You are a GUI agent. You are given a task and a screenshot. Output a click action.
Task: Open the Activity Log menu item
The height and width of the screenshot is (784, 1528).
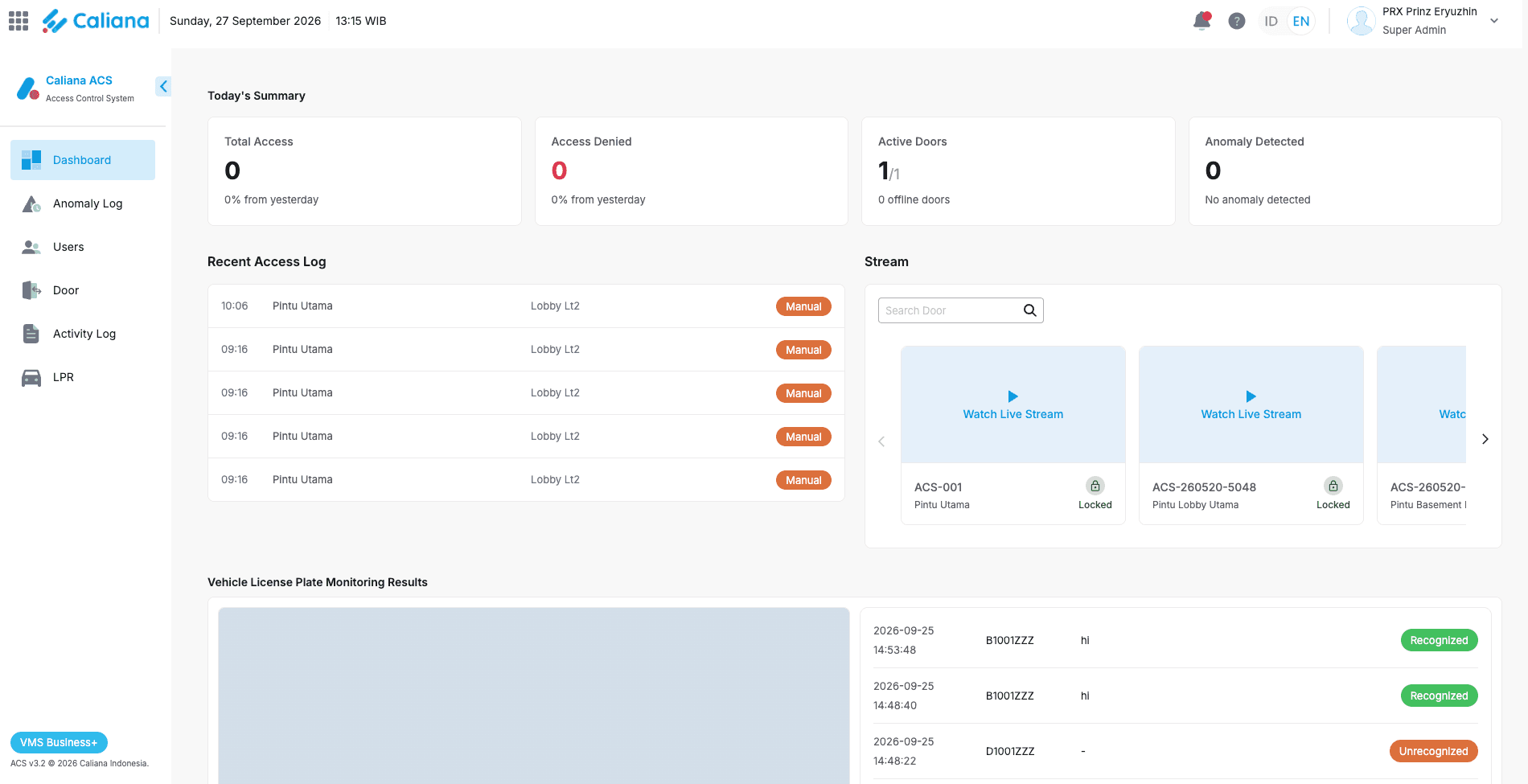(x=83, y=334)
